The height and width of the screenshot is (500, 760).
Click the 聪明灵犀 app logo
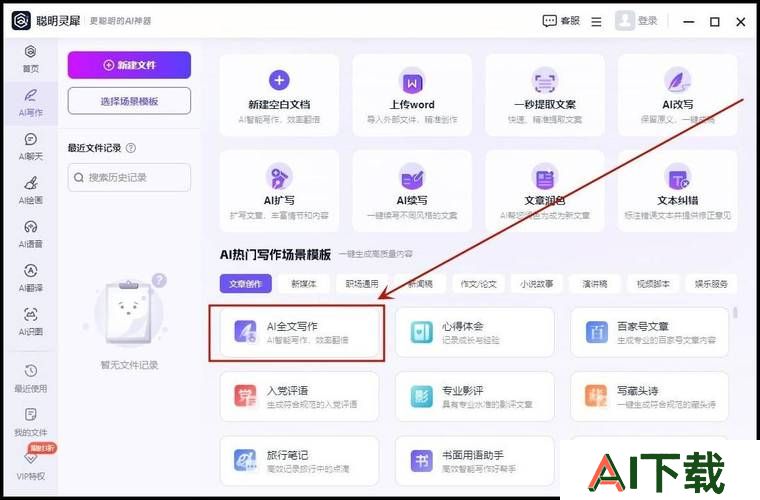[x=21, y=21]
